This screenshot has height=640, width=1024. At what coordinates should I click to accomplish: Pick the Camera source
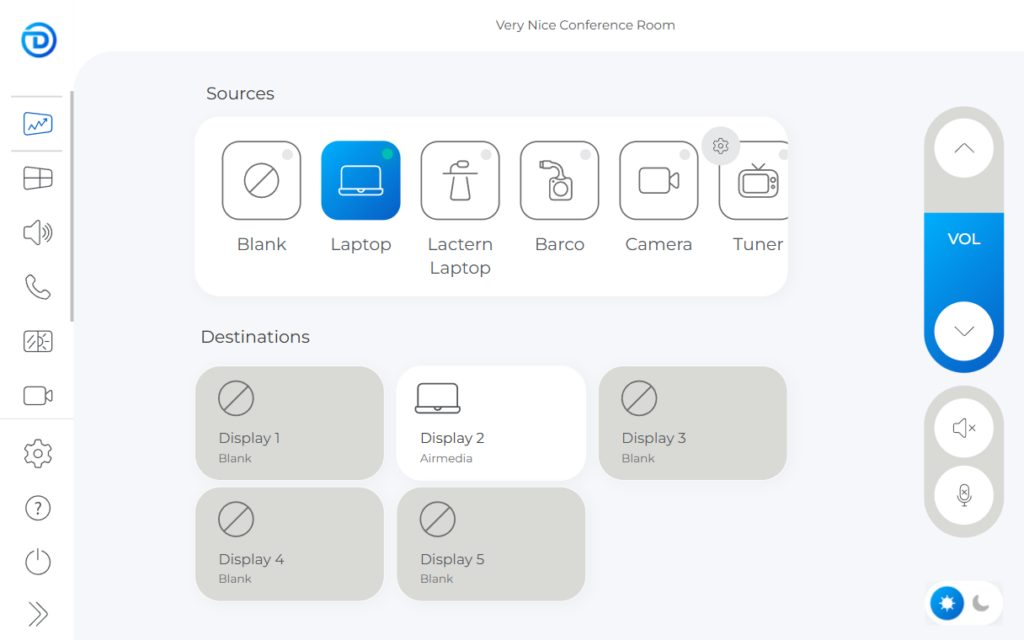[x=659, y=181]
